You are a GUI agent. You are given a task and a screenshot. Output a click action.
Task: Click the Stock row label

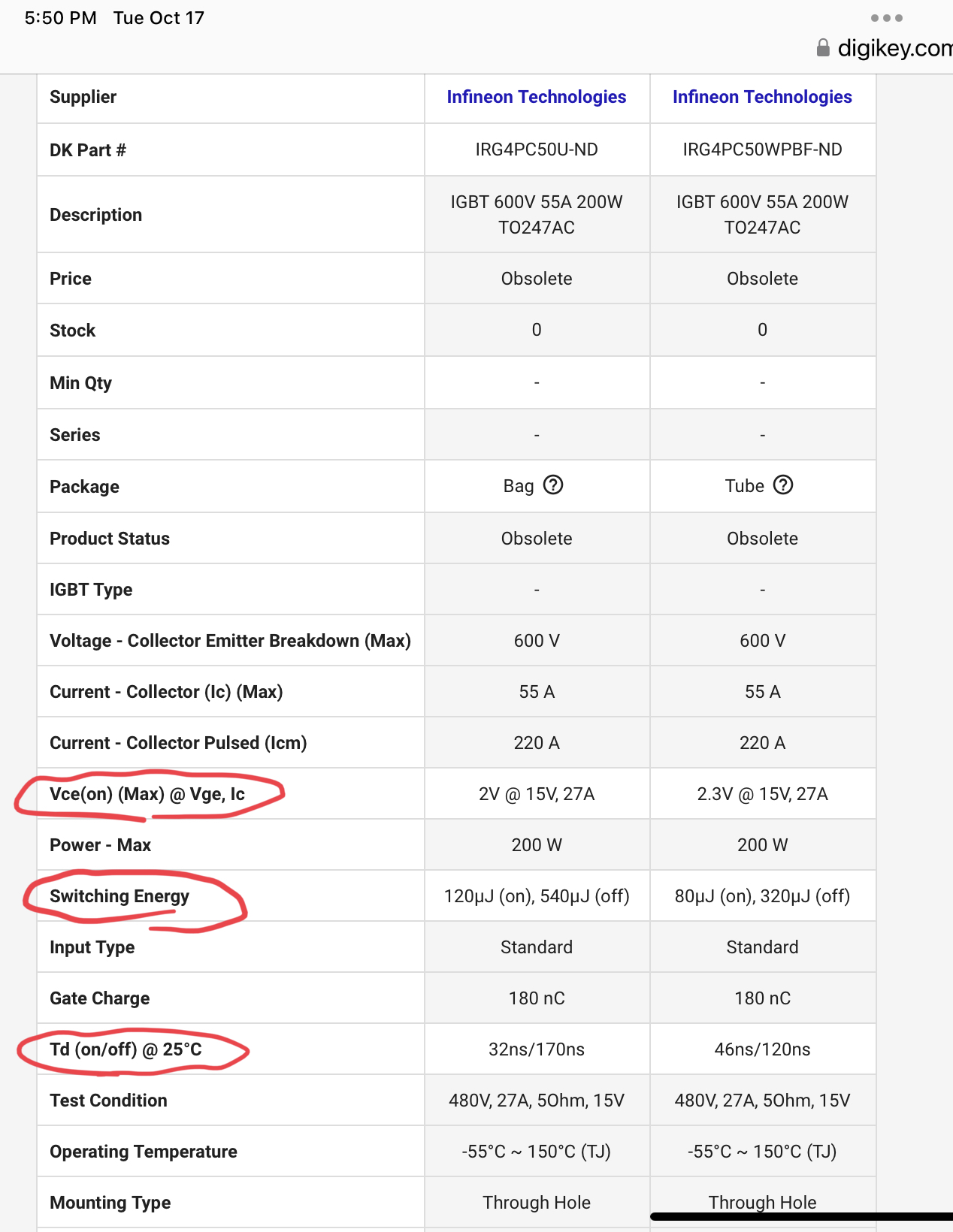tap(73, 331)
